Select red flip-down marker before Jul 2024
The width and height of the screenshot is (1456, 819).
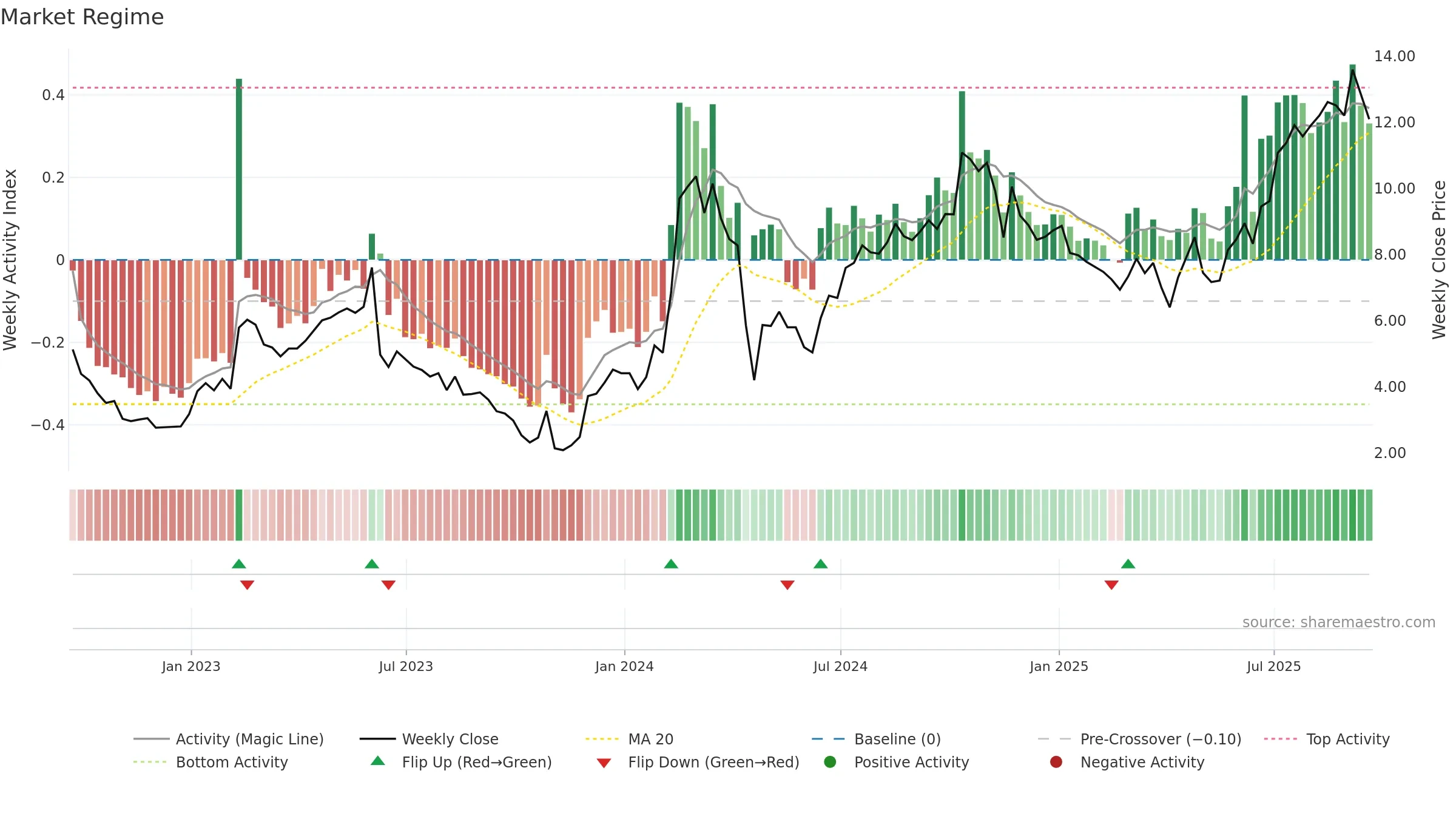coord(787,585)
